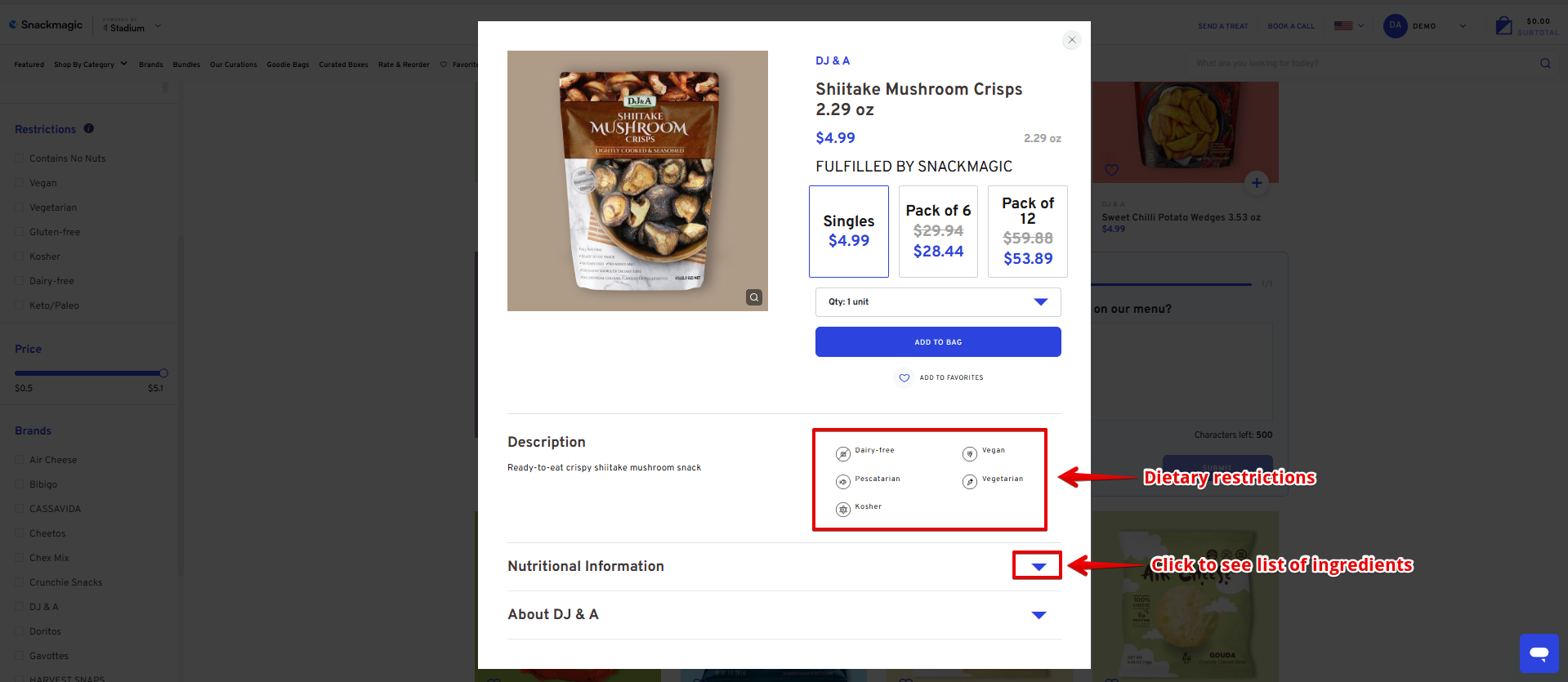This screenshot has height=682, width=1568.
Task: Expand the Nutritional Information section
Action: click(1038, 566)
